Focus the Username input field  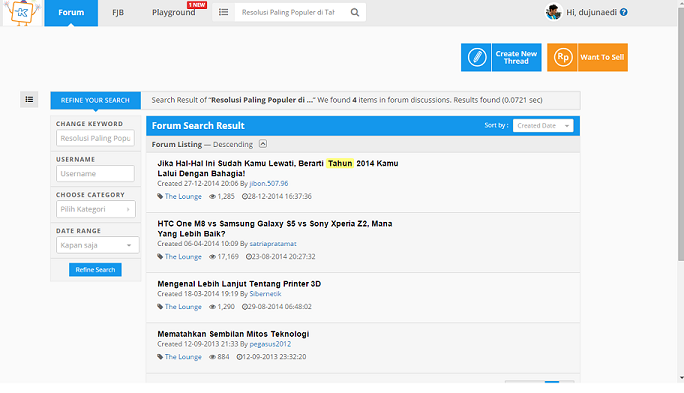(95, 174)
